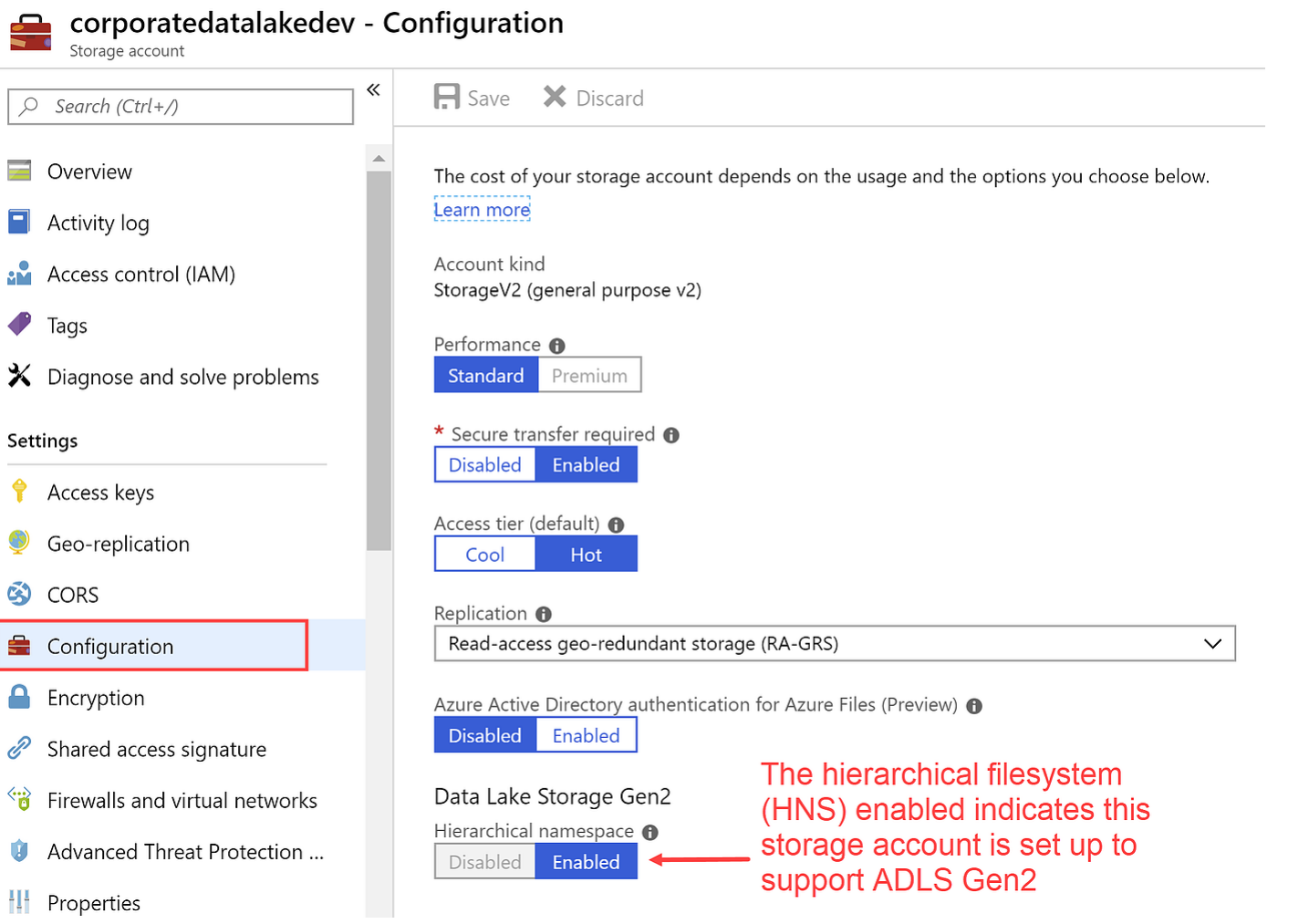The height and width of the screenshot is (924, 1309).
Task: Collapse the sidebar with double chevron
Action: [373, 89]
